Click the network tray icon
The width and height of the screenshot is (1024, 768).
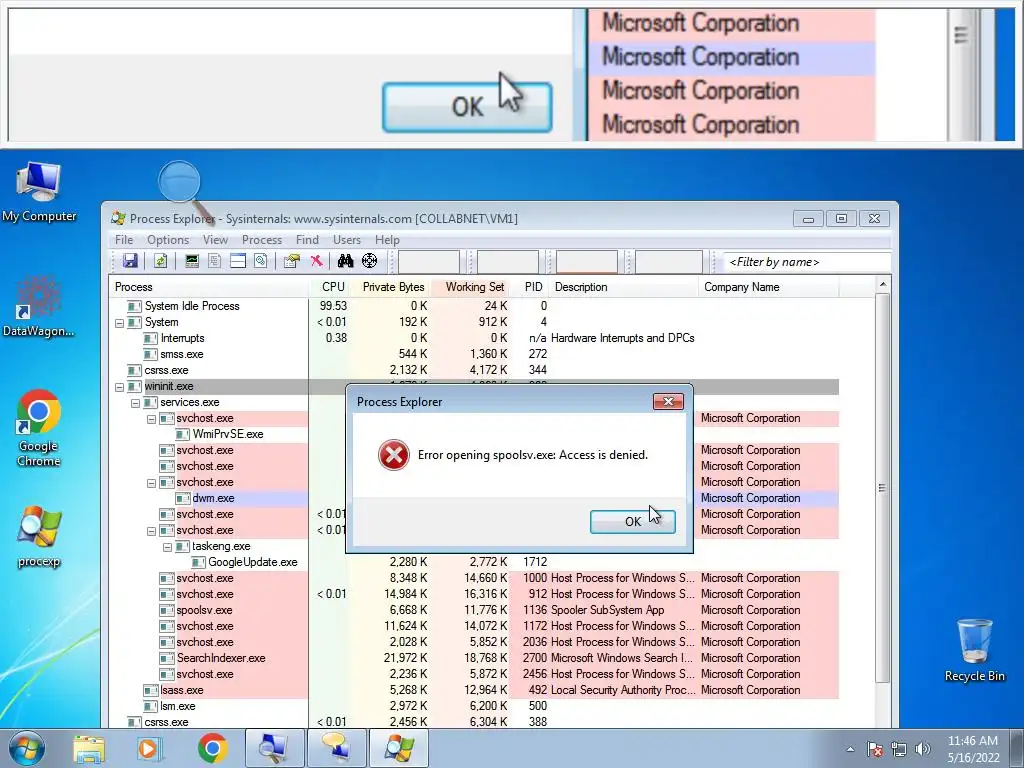click(899, 749)
